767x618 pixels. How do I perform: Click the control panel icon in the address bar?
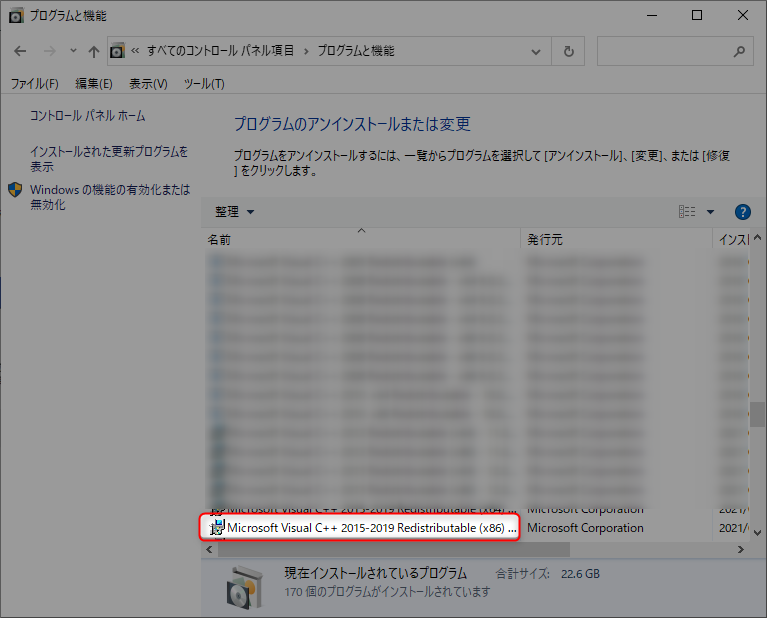pos(117,51)
